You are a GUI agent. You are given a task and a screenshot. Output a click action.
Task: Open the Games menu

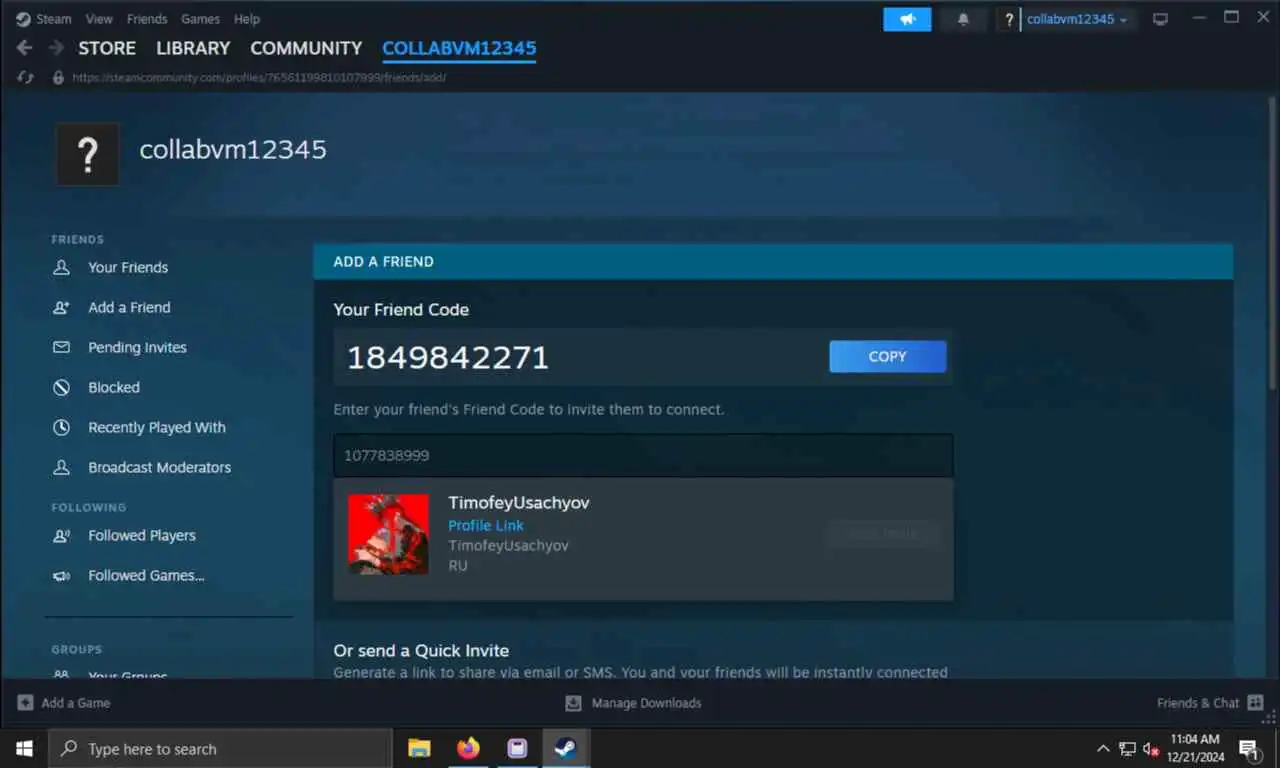pyautogui.click(x=200, y=19)
